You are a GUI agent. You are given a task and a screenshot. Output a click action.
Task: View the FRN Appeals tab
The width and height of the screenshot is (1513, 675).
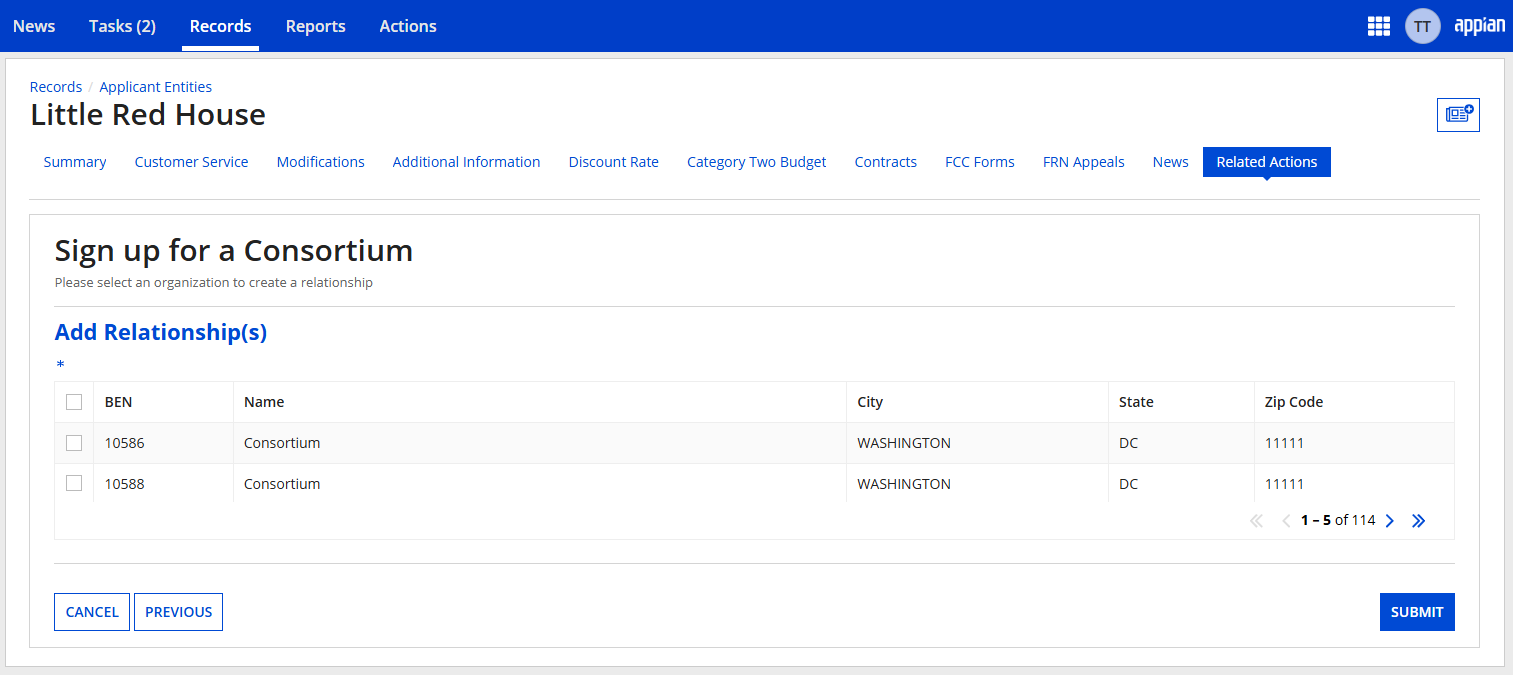pyautogui.click(x=1083, y=162)
